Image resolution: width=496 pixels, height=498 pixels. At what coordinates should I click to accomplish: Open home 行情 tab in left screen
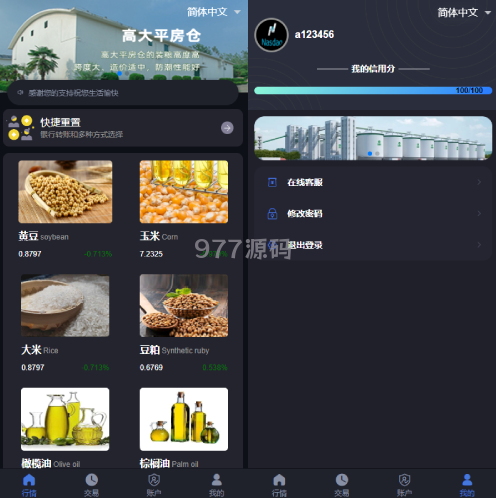(x=29, y=485)
